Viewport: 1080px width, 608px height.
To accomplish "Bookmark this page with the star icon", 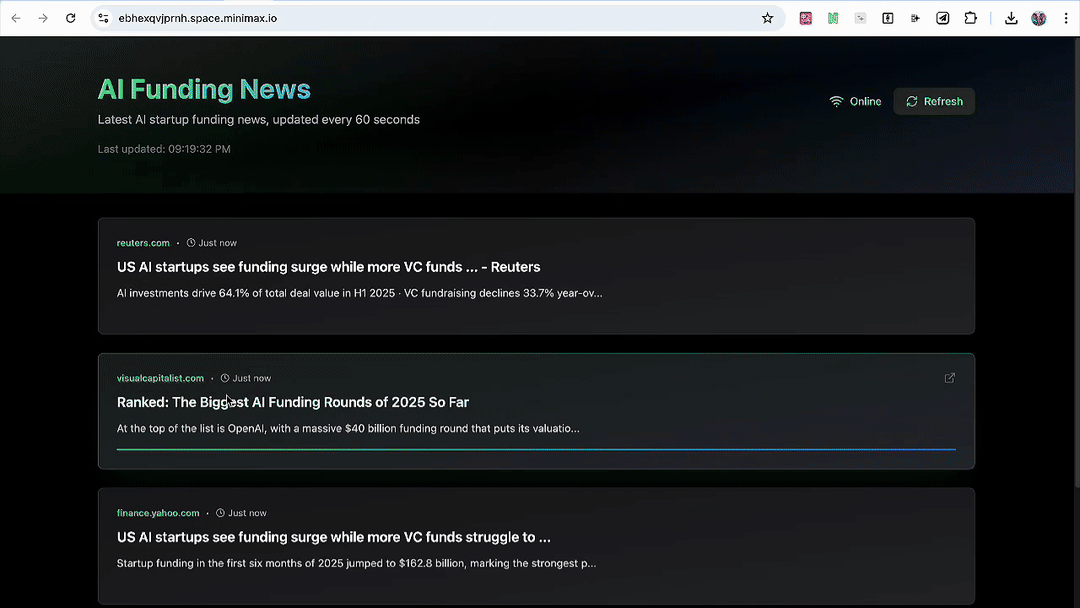I will (767, 18).
